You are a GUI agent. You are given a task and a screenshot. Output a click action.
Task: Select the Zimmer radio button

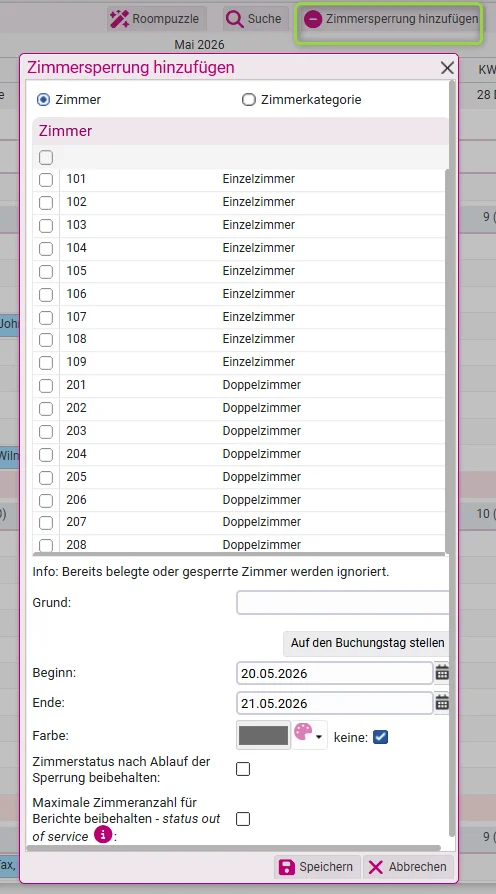click(43, 100)
